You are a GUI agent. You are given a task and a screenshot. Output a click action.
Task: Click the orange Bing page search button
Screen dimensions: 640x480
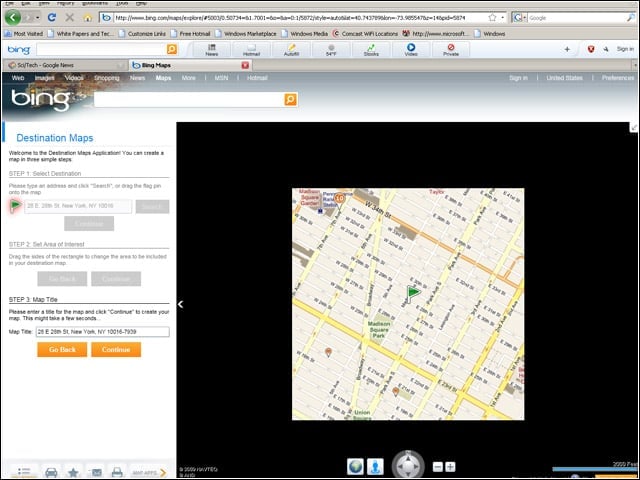pos(291,99)
